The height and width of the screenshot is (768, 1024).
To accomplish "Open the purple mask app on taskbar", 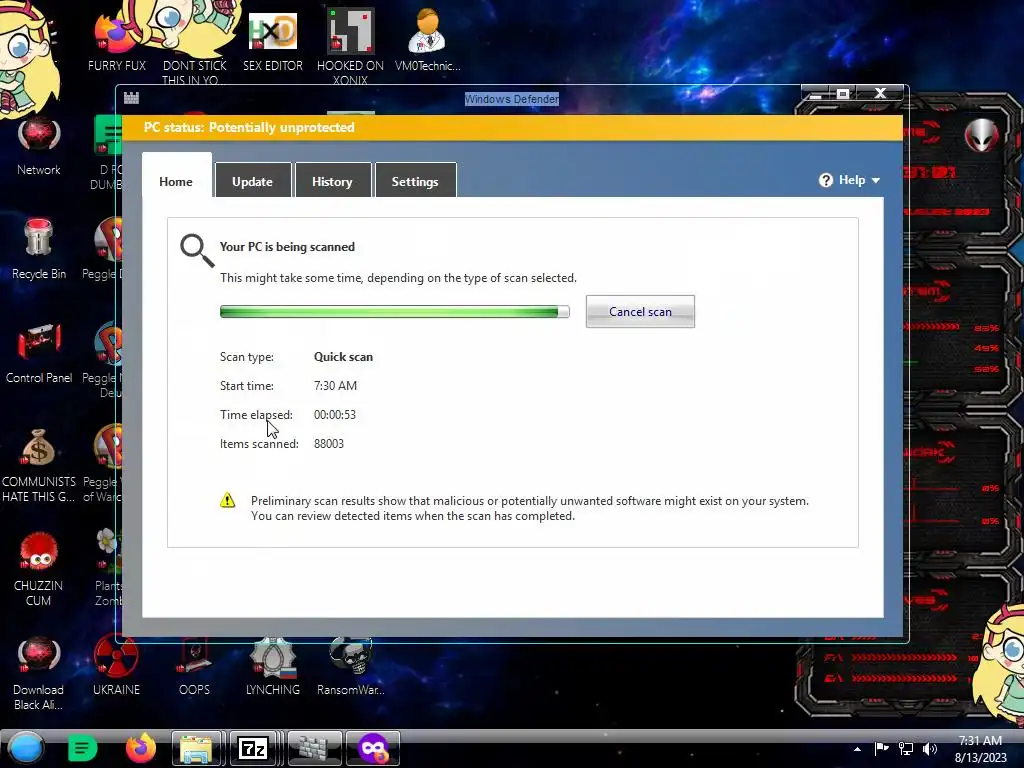I will (x=373, y=748).
